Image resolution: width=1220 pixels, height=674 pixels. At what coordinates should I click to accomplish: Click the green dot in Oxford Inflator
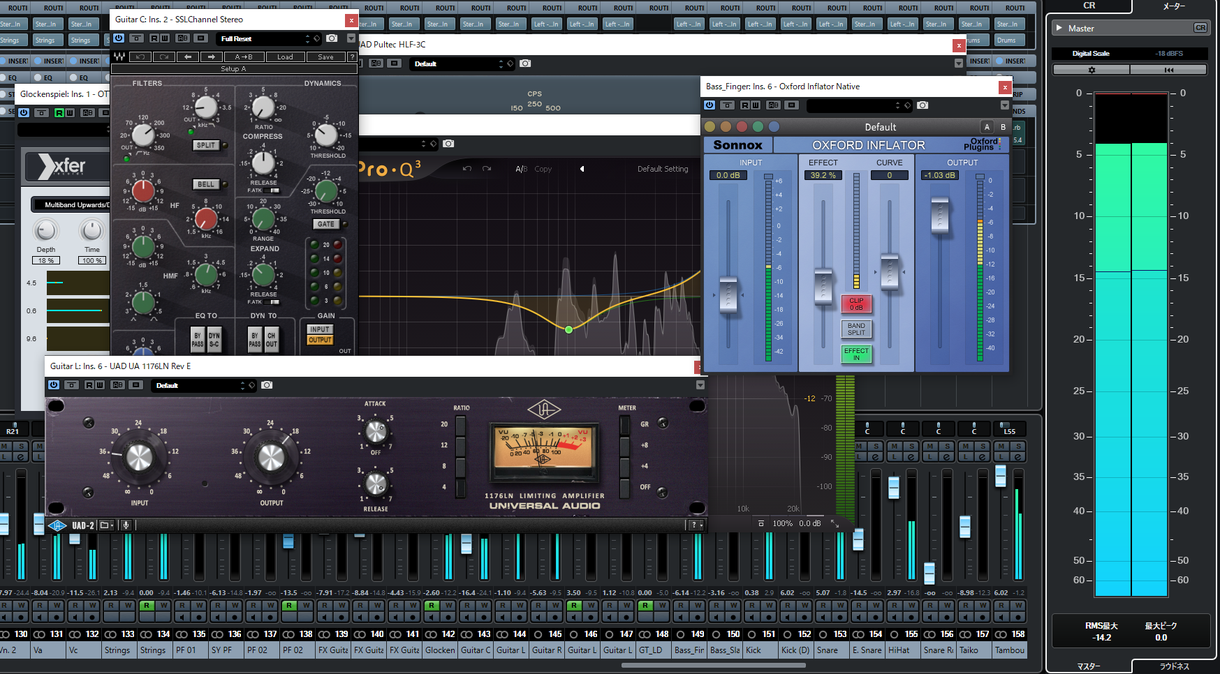(758, 127)
